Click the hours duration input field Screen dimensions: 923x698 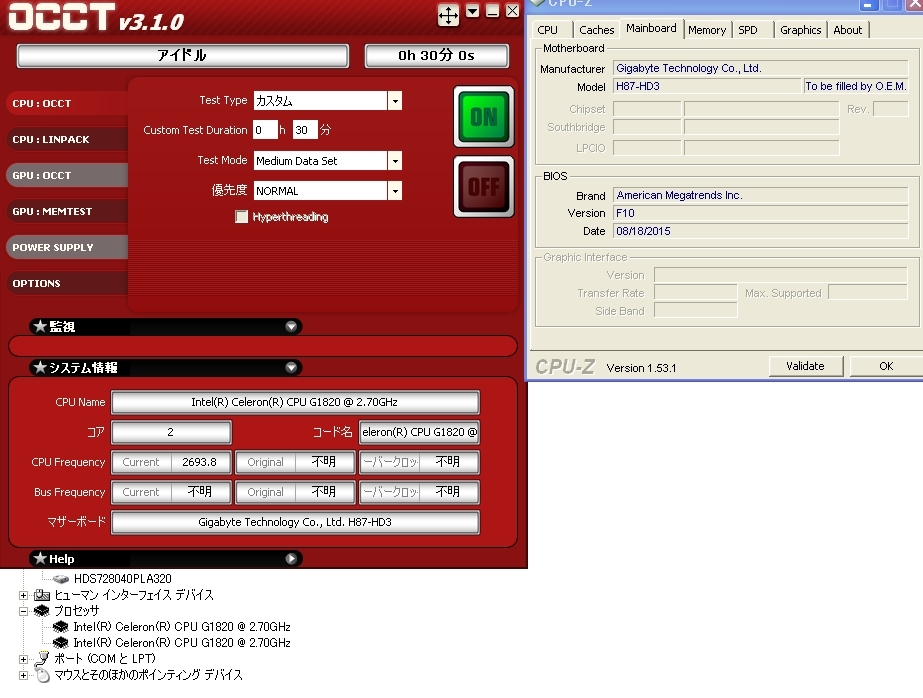tap(265, 130)
